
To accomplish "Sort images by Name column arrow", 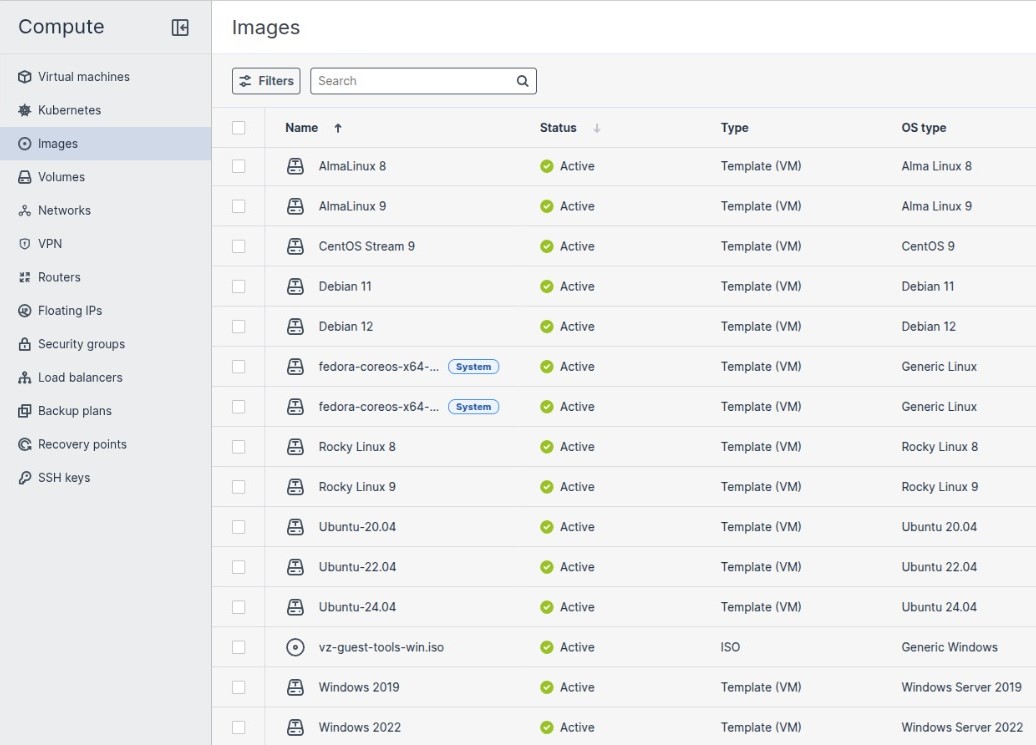I will click(338, 128).
